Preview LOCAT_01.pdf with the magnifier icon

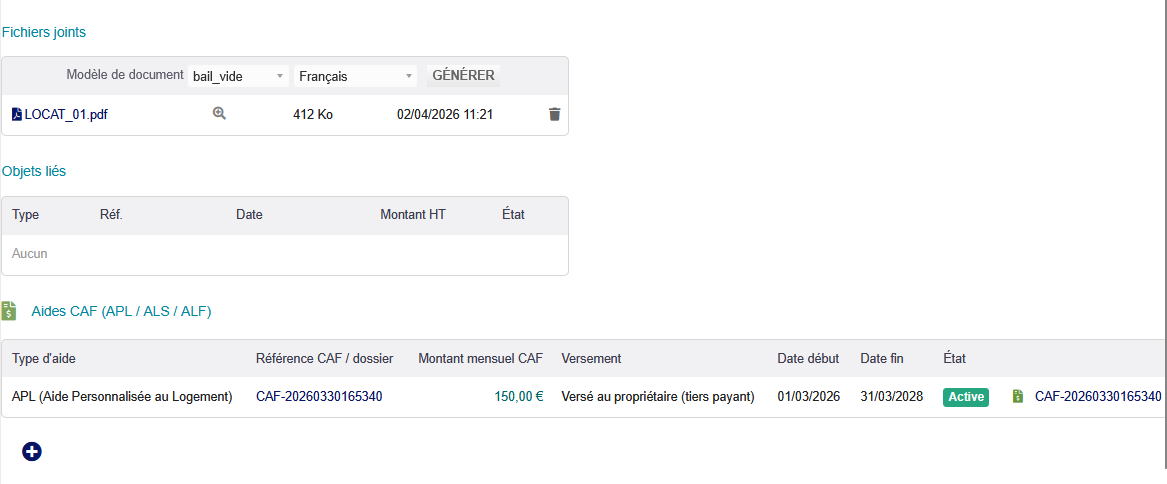[220, 114]
